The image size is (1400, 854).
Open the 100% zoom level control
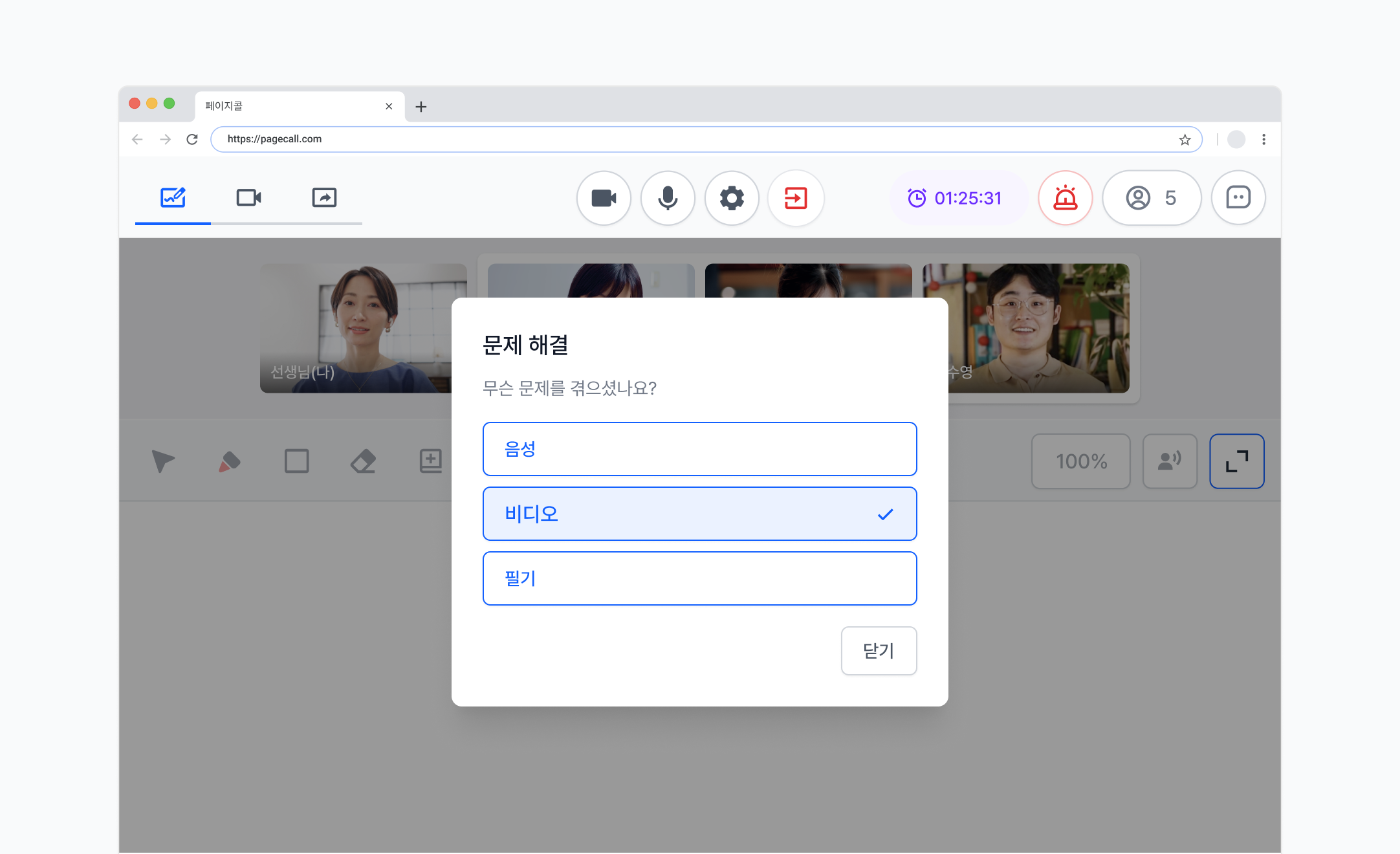click(1081, 461)
